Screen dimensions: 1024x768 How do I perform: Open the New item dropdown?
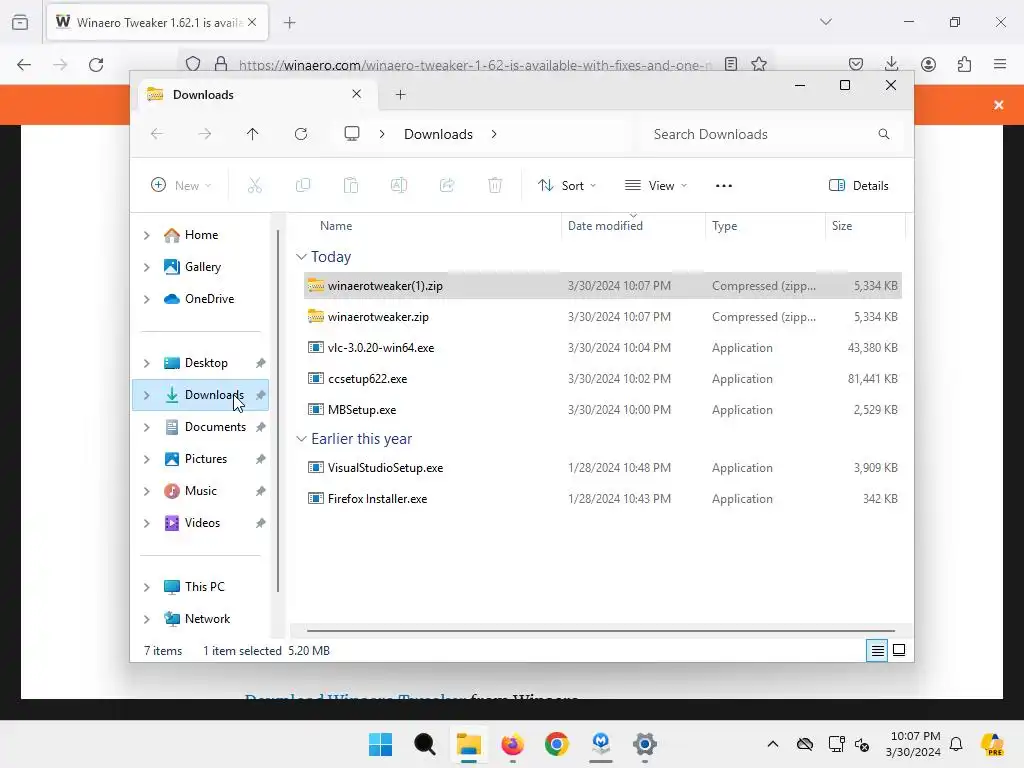click(x=181, y=185)
